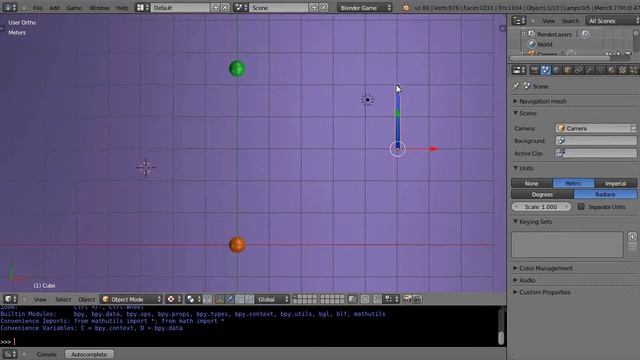Open the Global transform orientation dropdown
Viewport: 640px width, 360px height.
(x=272, y=299)
